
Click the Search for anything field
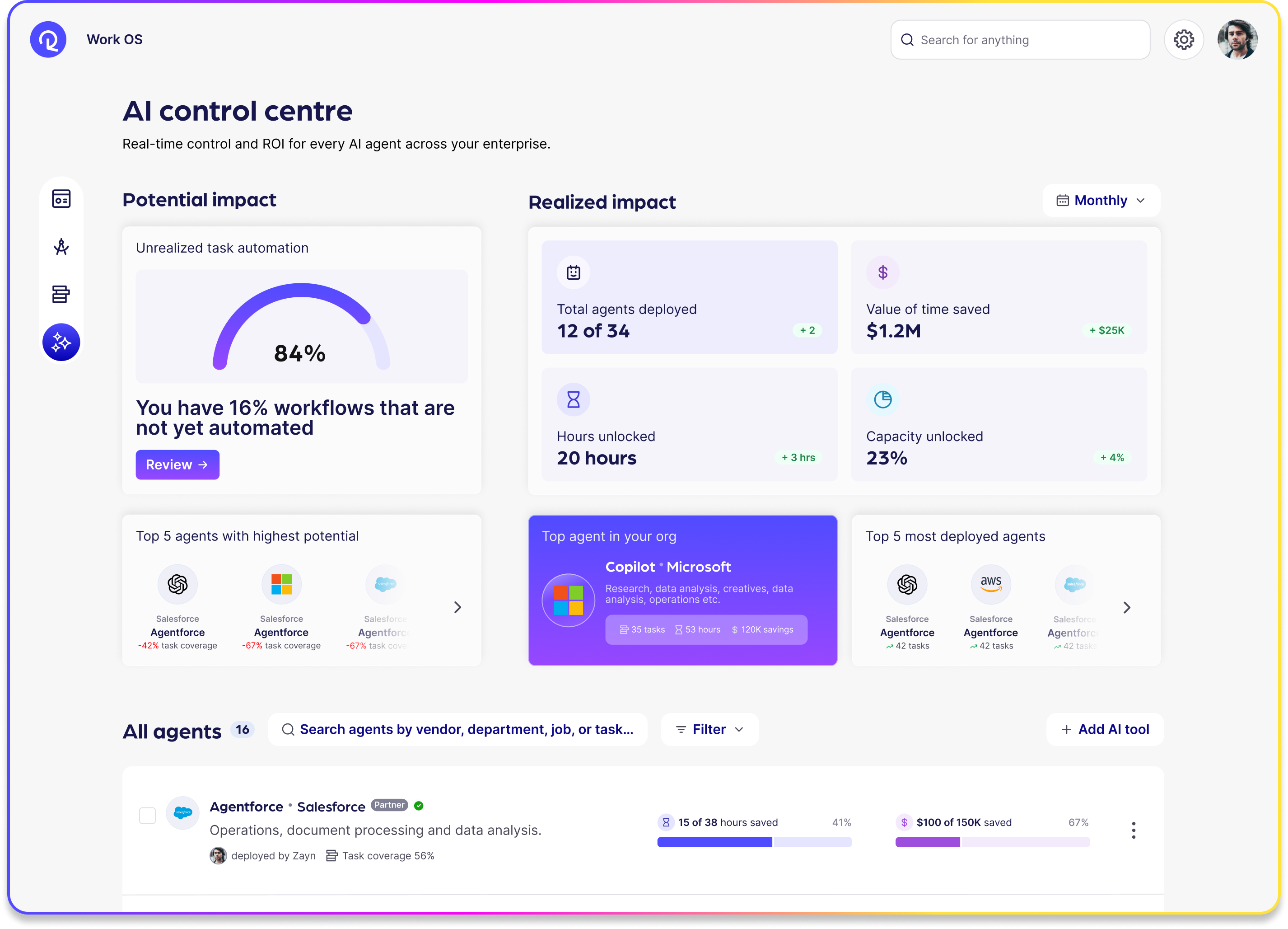pos(1020,40)
